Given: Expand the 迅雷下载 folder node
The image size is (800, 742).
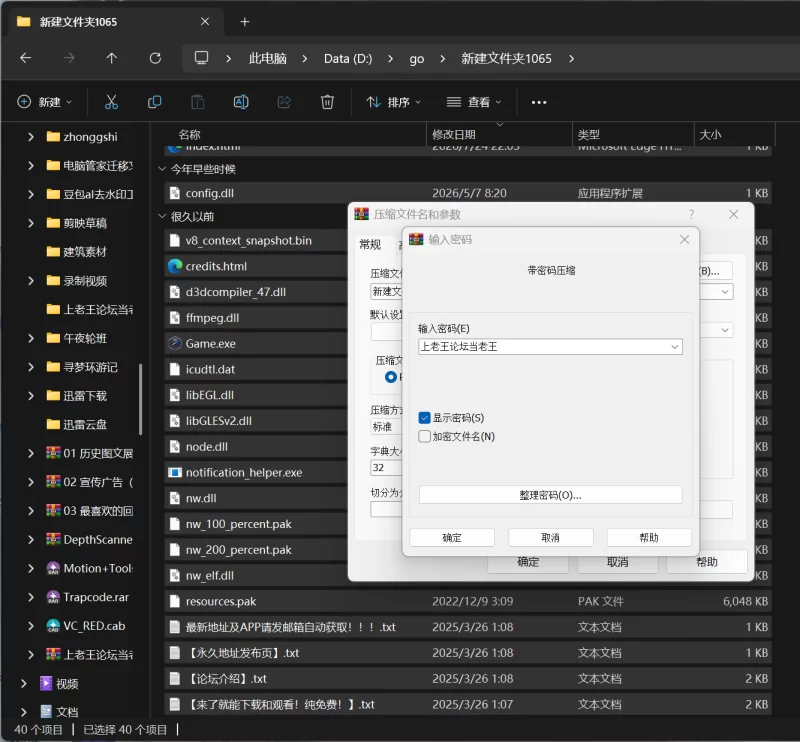Looking at the screenshot, I should [31, 395].
